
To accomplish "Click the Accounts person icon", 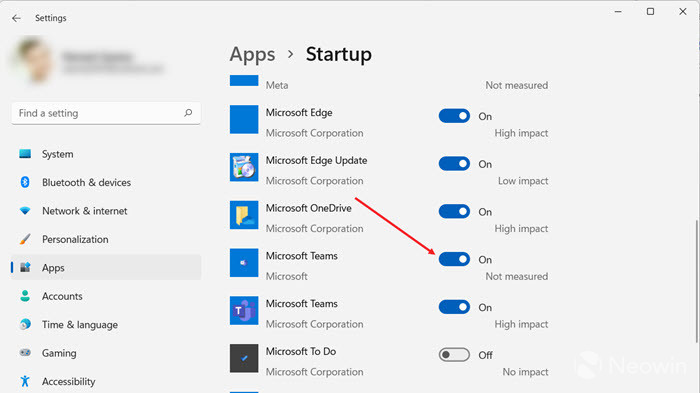I will pos(25,296).
